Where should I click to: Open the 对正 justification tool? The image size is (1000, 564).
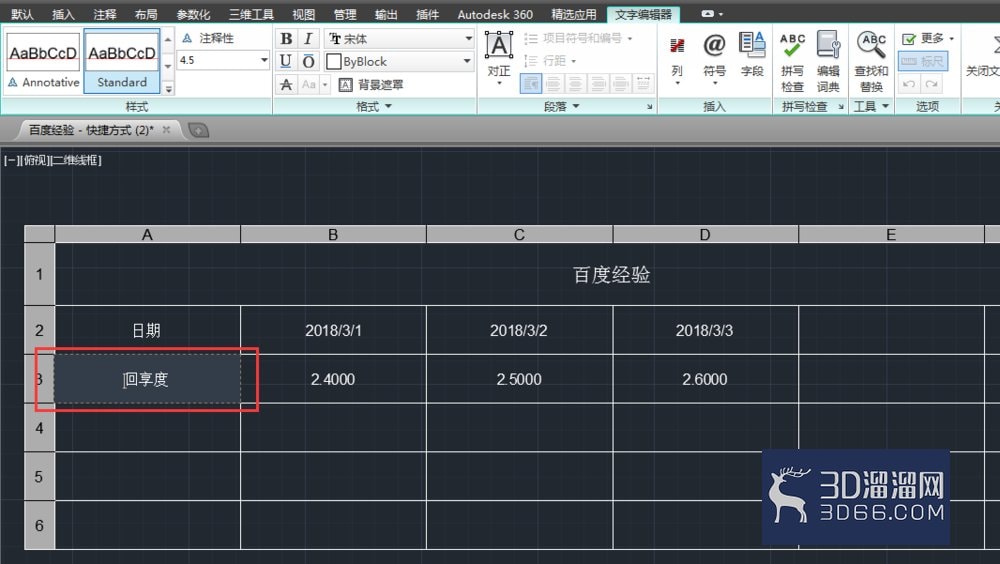pos(499,59)
